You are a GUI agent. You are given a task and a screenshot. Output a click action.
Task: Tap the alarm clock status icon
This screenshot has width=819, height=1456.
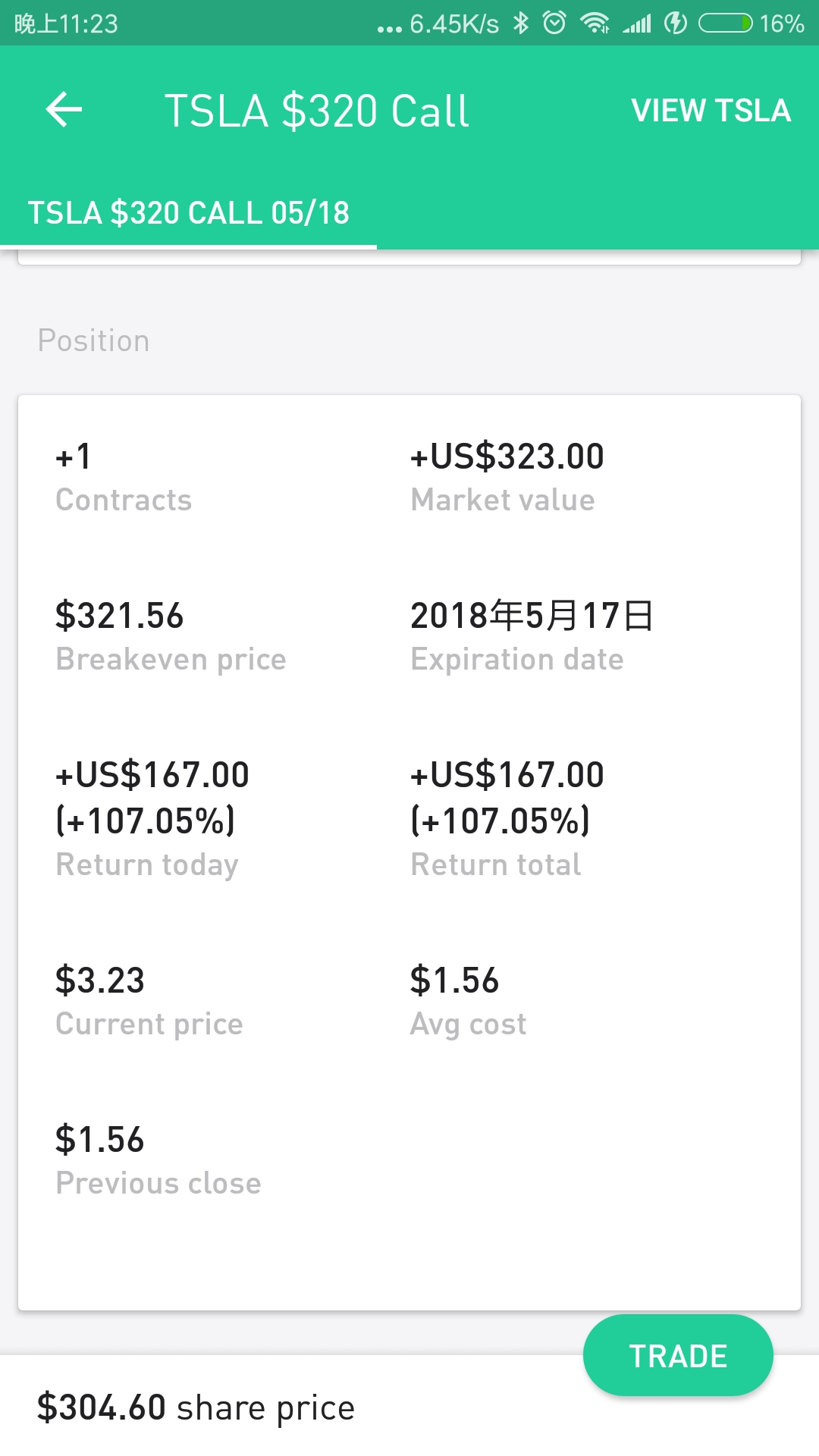click(x=554, y=24)
